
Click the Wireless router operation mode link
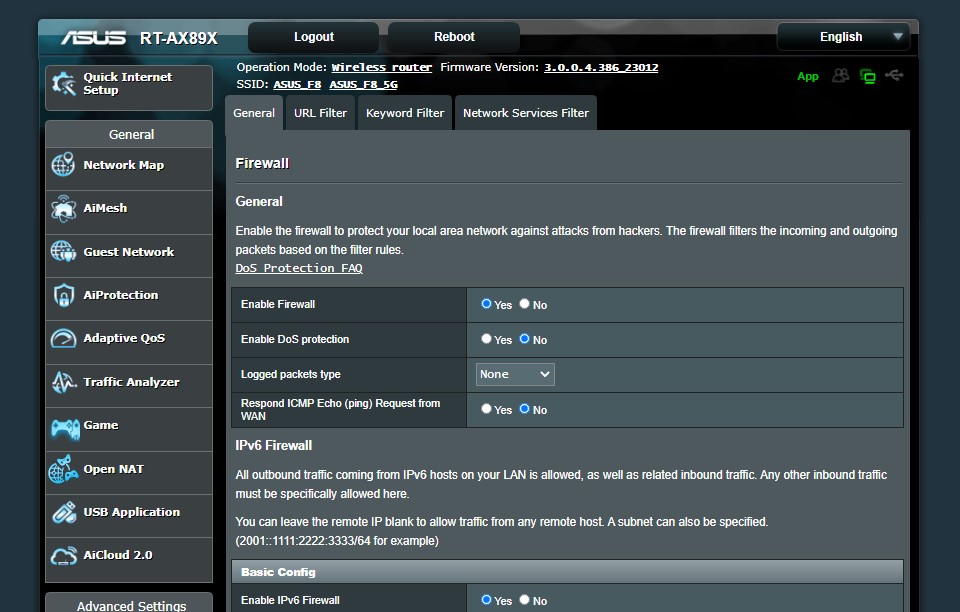(x=381, y=67)
